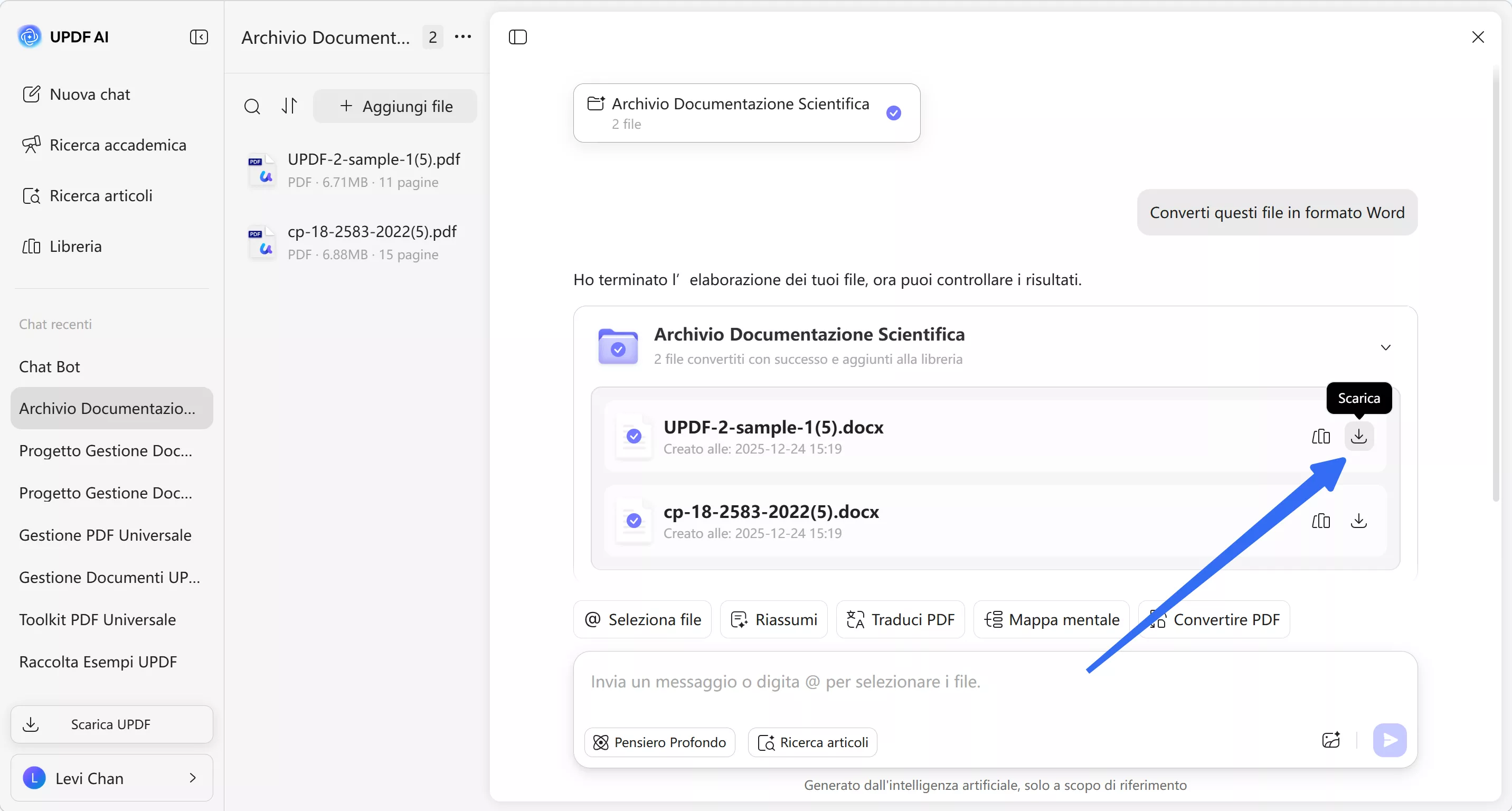Toggle Pensiero Profondo mode
Viewport: 1512px width, 811px height.
pyautogui.click(x=660, y=742)
